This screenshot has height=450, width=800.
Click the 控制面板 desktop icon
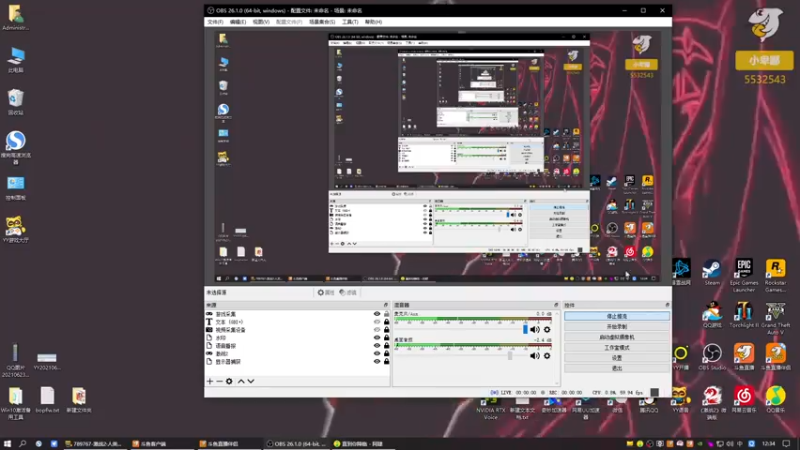[16, 187]
